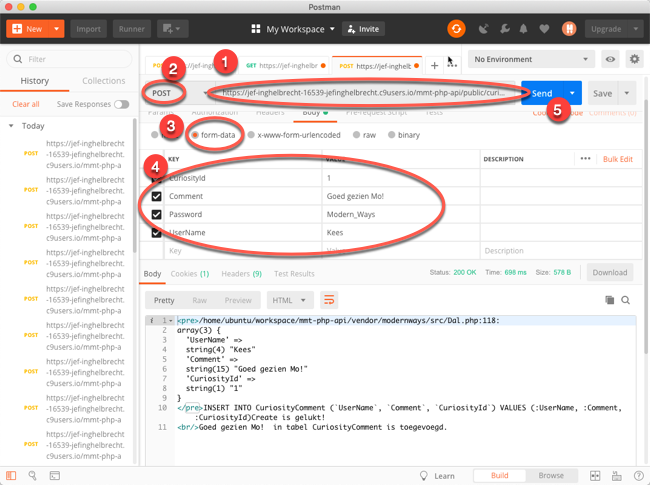This screenshot has height=485, width=650.
Task: Open the Runner button
Action: (132, 29)
